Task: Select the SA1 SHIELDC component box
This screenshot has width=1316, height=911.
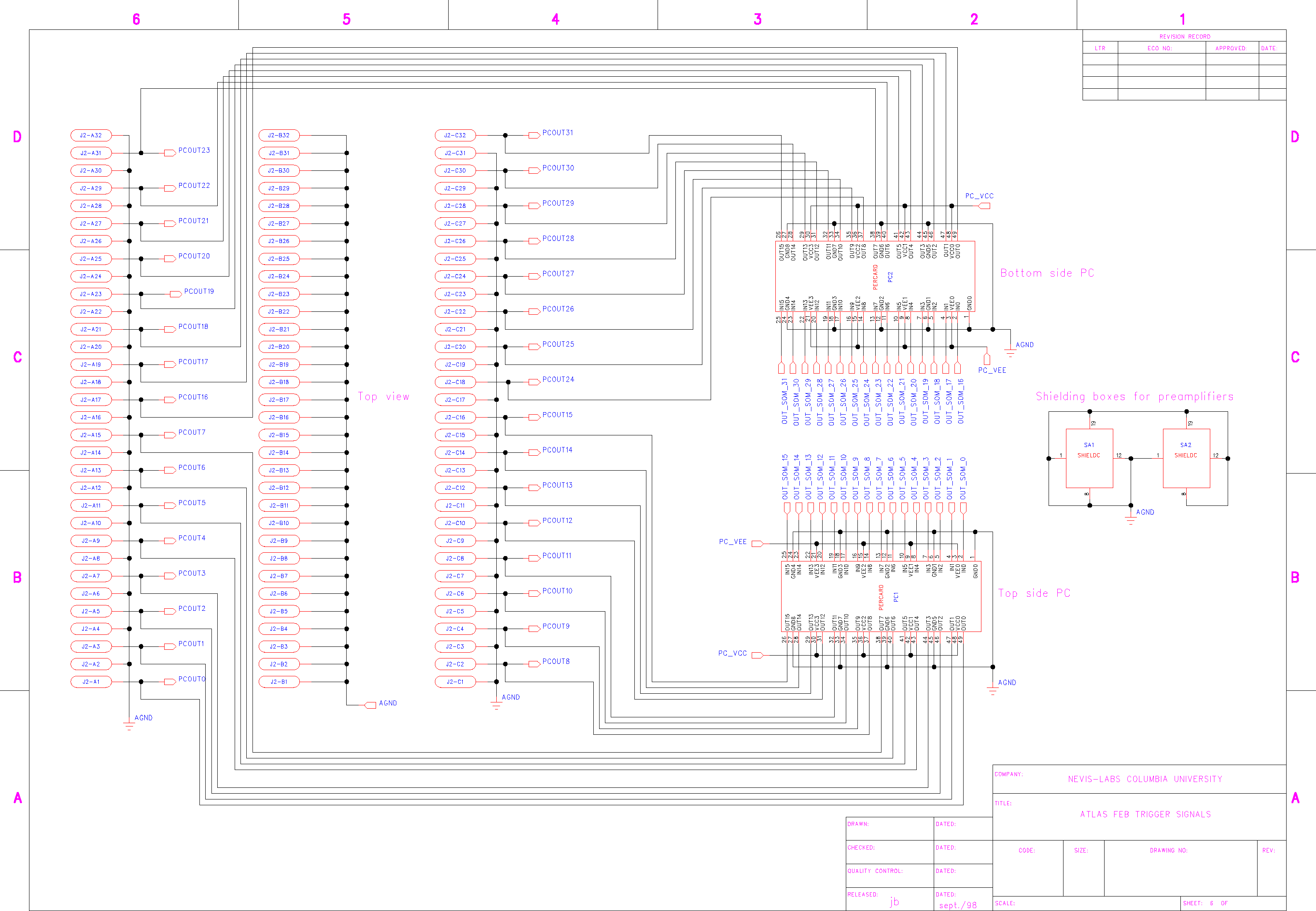Action: click(x=1089, y=458)
